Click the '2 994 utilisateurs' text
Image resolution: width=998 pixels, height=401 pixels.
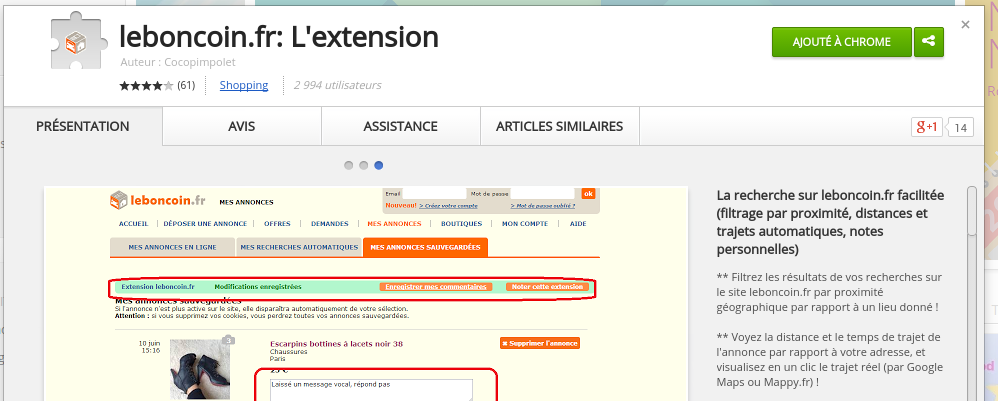click(x=337, y=85)
